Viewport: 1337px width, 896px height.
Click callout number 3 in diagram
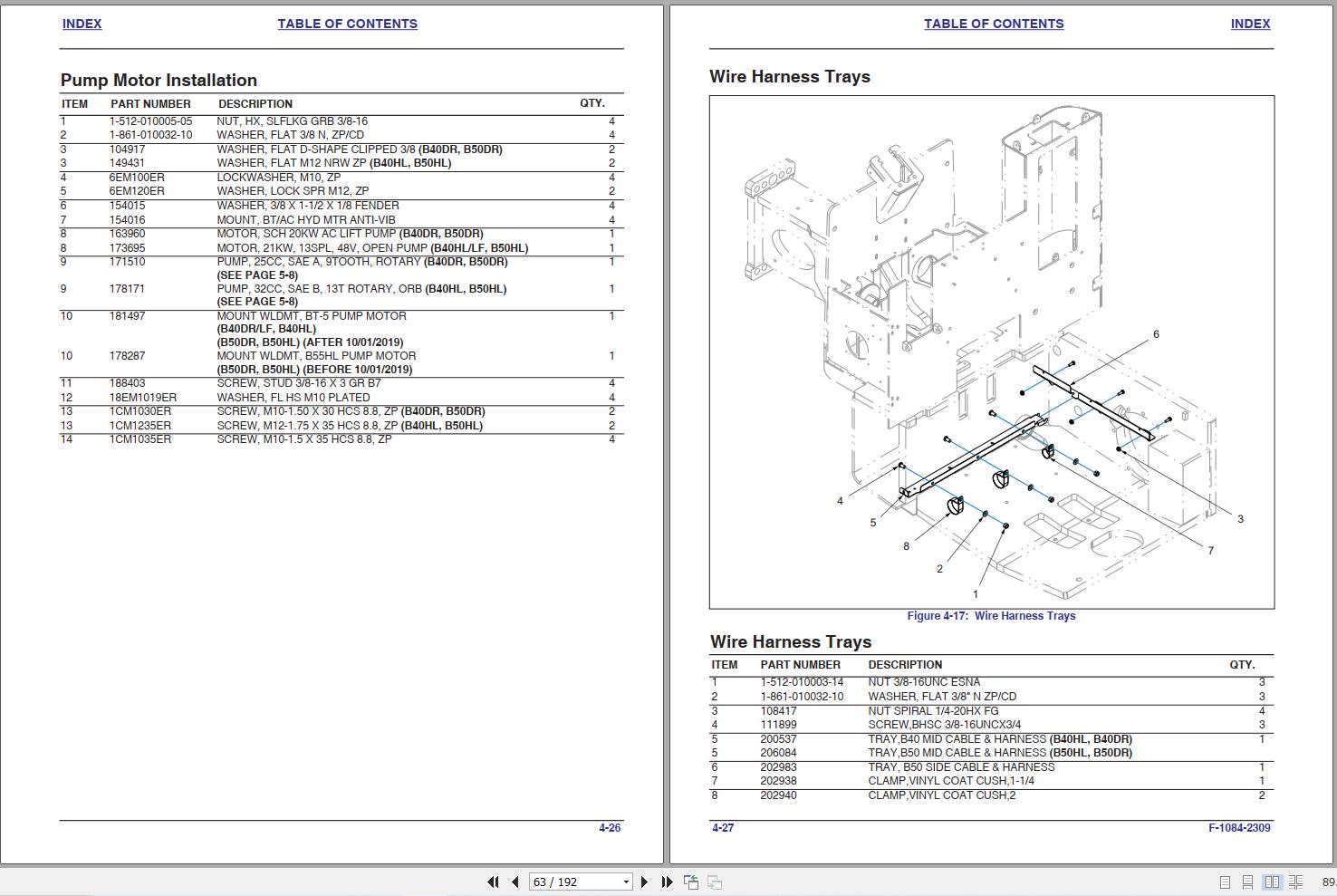[1240, 519]
